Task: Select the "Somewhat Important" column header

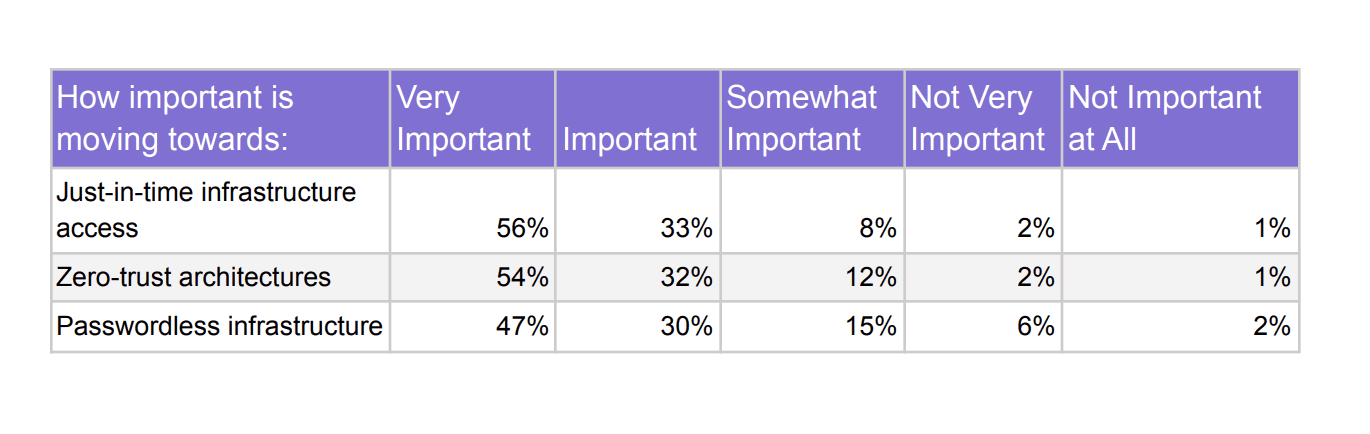Action: (812, 118)
